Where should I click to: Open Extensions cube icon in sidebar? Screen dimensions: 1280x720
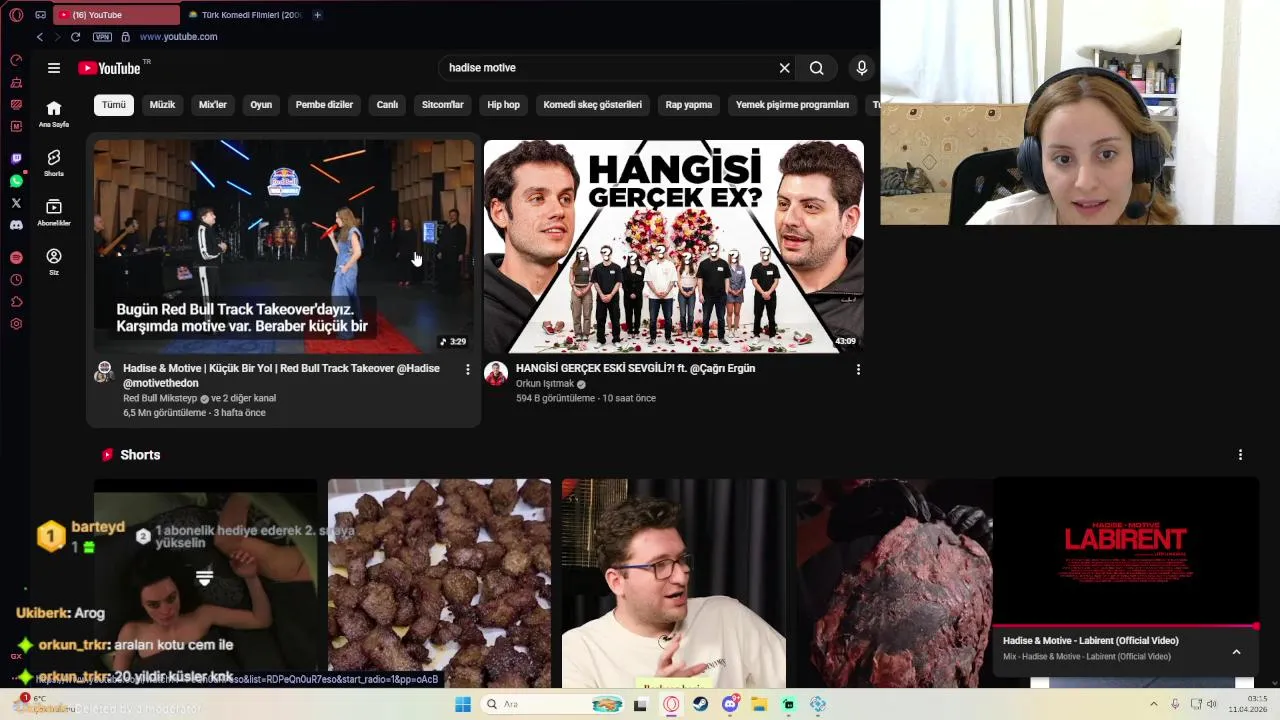coord(16,302)
